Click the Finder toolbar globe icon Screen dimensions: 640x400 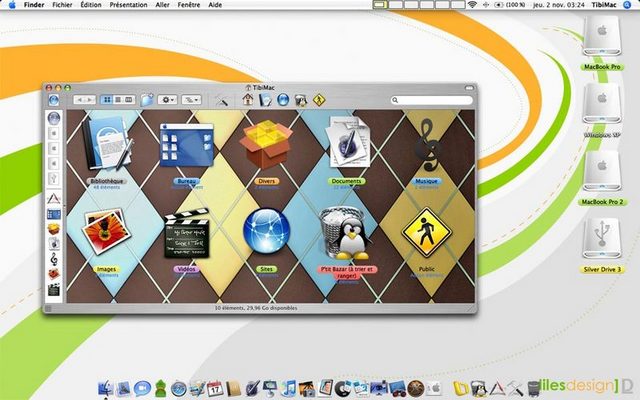click(x=283, y=100)
